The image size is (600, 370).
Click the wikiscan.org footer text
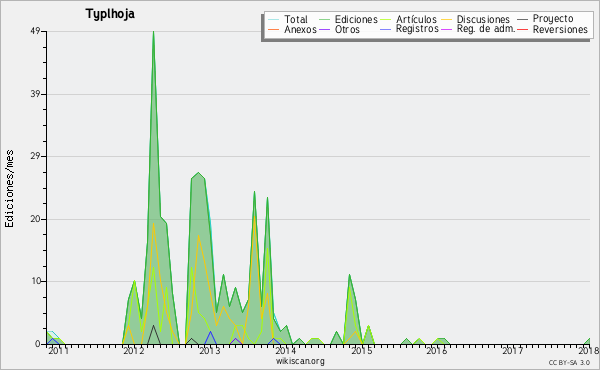[x=300, y=361]
